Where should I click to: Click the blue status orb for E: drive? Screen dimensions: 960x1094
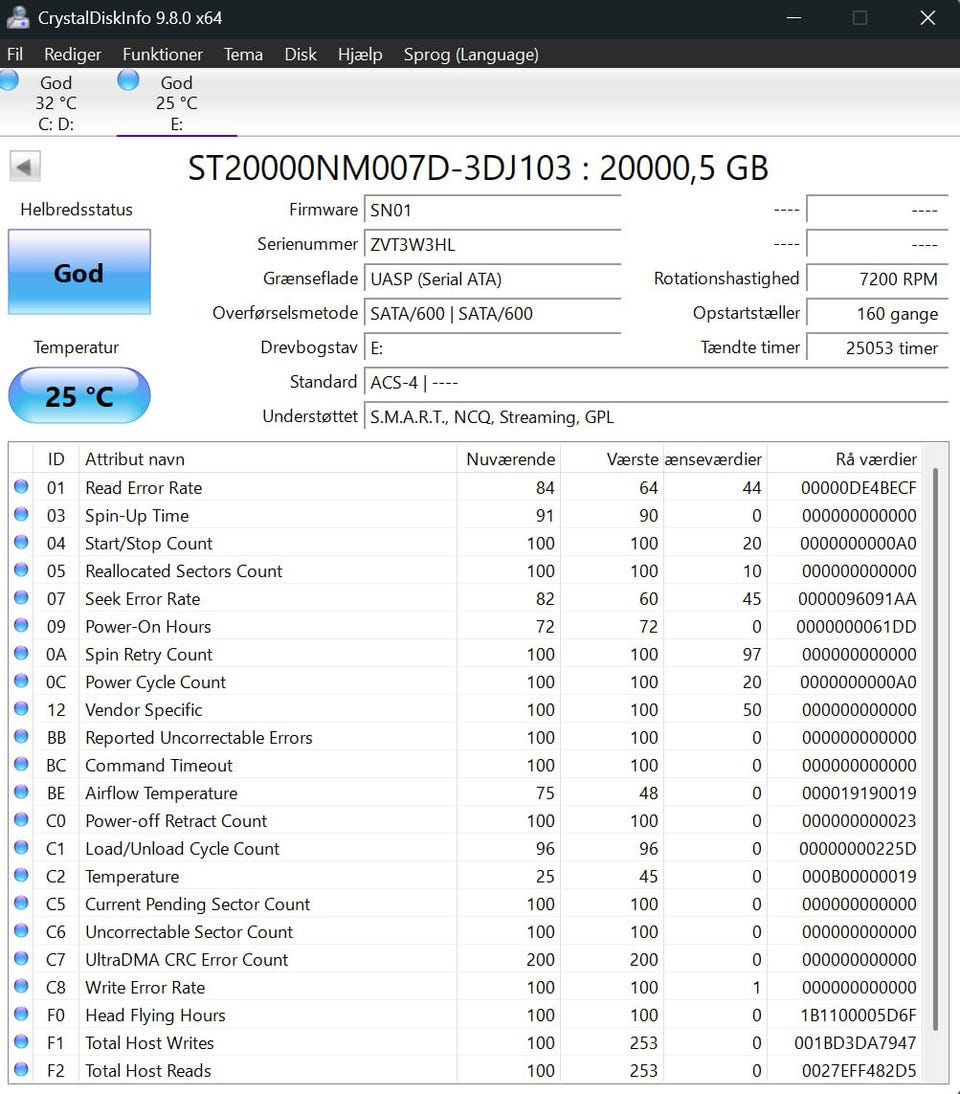click(x=128, y=81)
